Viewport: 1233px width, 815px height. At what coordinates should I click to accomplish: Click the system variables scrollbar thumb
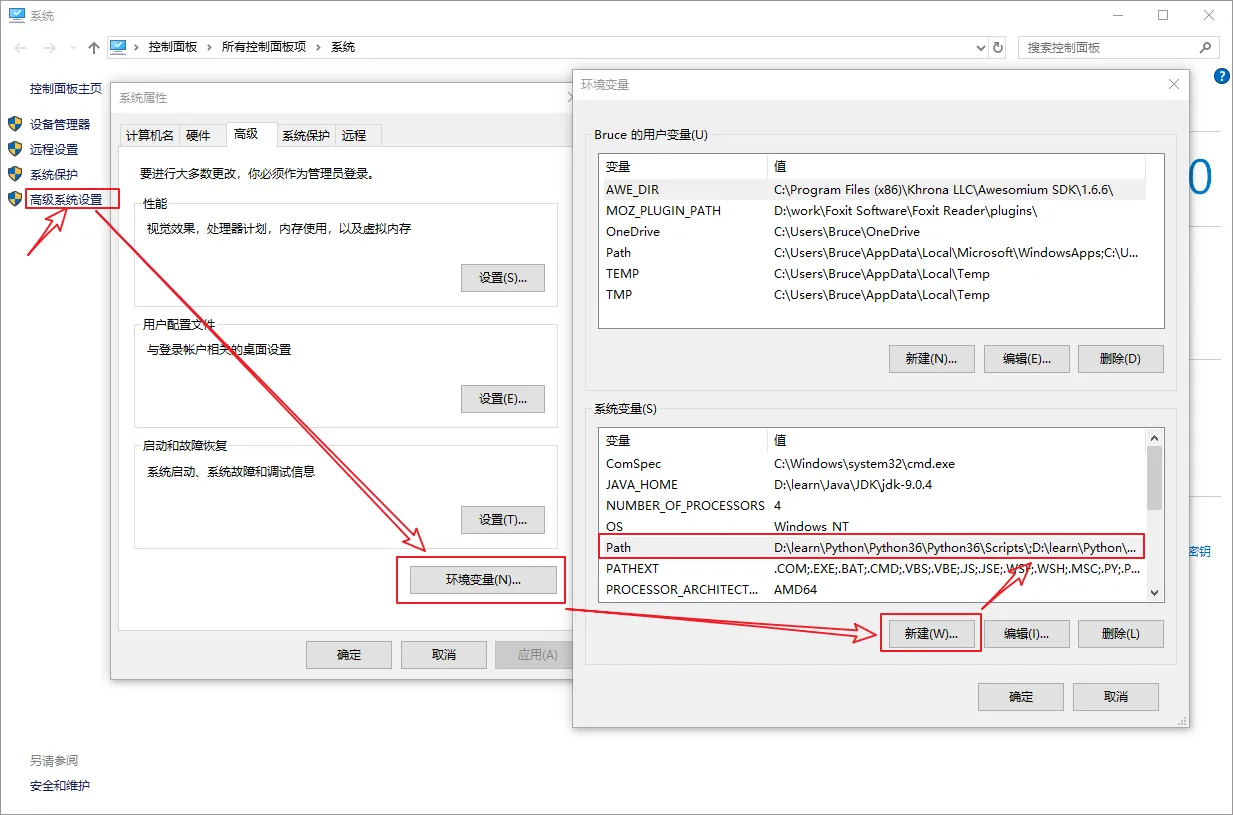click(x=1155, y=478)
